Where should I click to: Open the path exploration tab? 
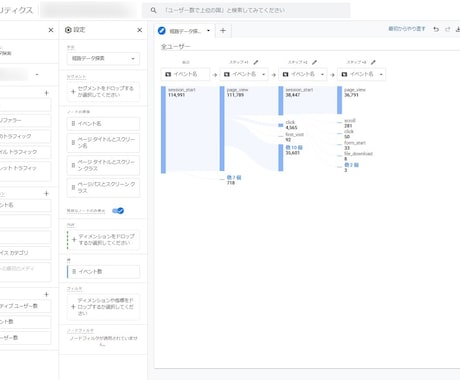[185, 31]
